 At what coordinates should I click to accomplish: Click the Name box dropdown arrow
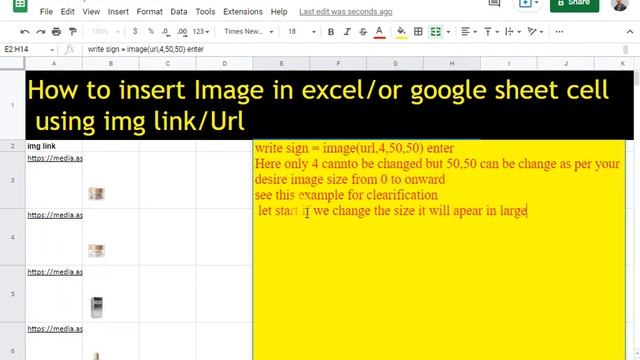(52, 50)
